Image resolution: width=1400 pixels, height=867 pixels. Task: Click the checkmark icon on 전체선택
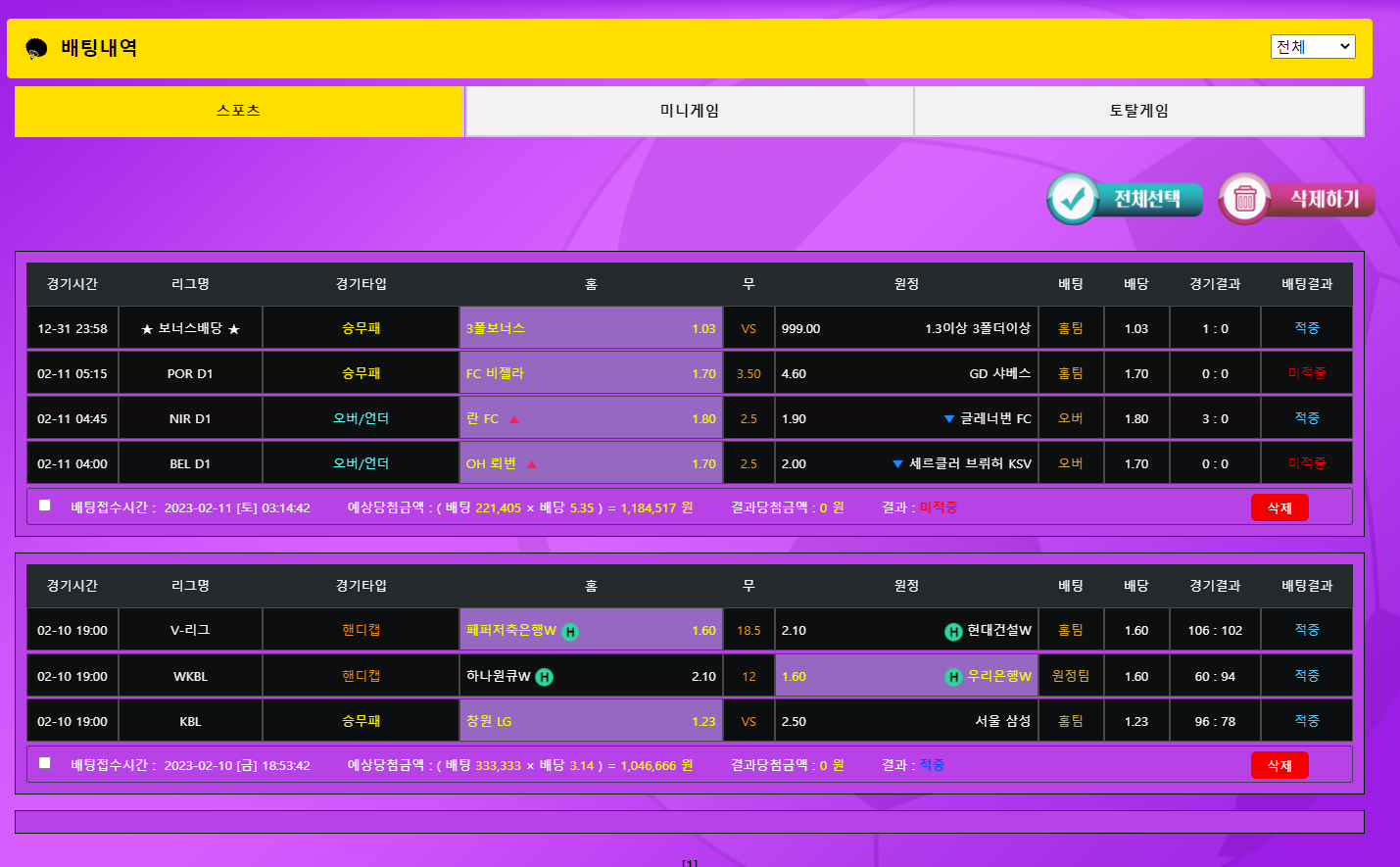click(1073, 199)
